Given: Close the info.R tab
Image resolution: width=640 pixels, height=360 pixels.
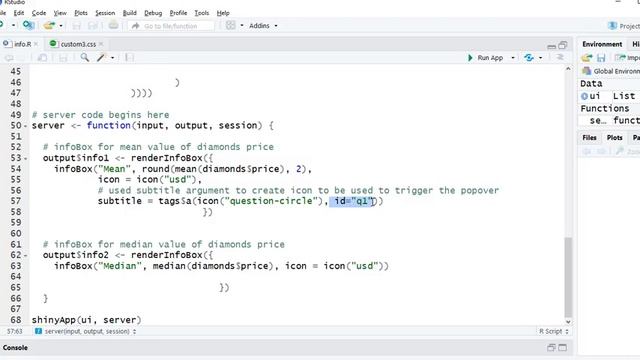Looking at the screenshot, I should [x=36, y=44].
